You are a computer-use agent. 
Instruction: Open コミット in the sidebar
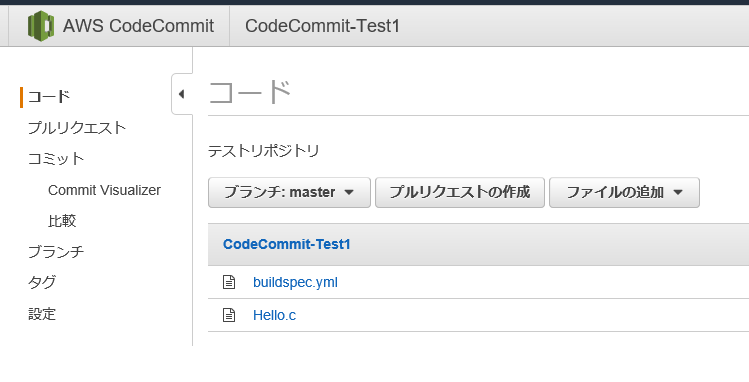click(x=56, y=159)
